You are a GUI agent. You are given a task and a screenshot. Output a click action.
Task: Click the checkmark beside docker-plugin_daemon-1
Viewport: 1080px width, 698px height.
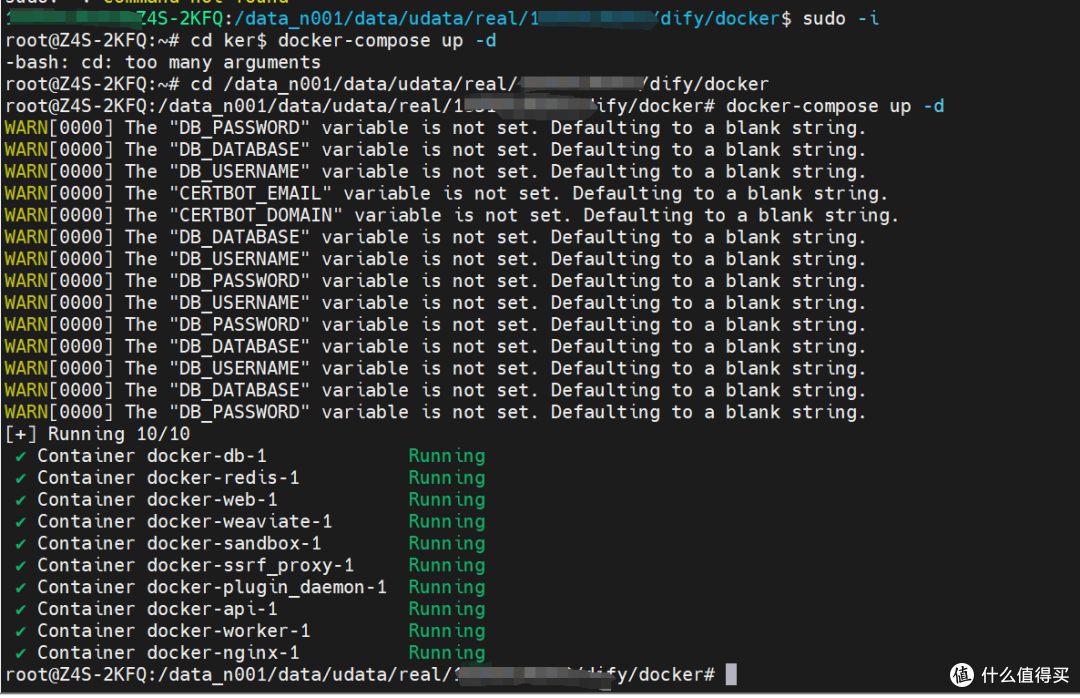tap(22, 587)
